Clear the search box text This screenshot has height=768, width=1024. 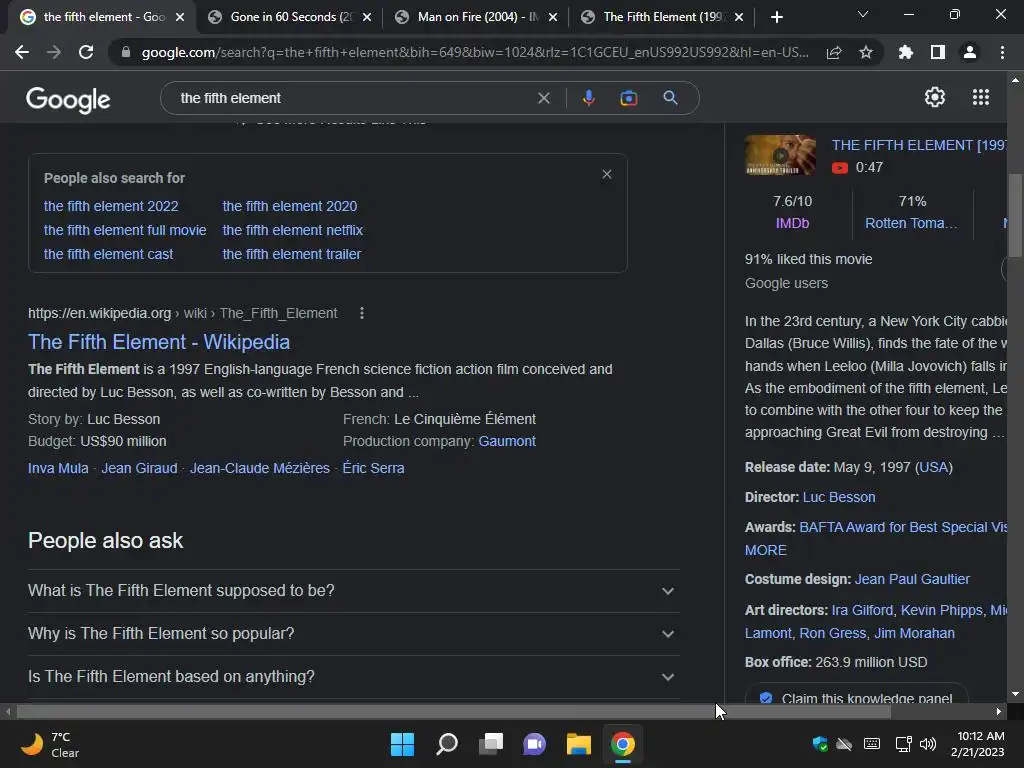(543, 98)
